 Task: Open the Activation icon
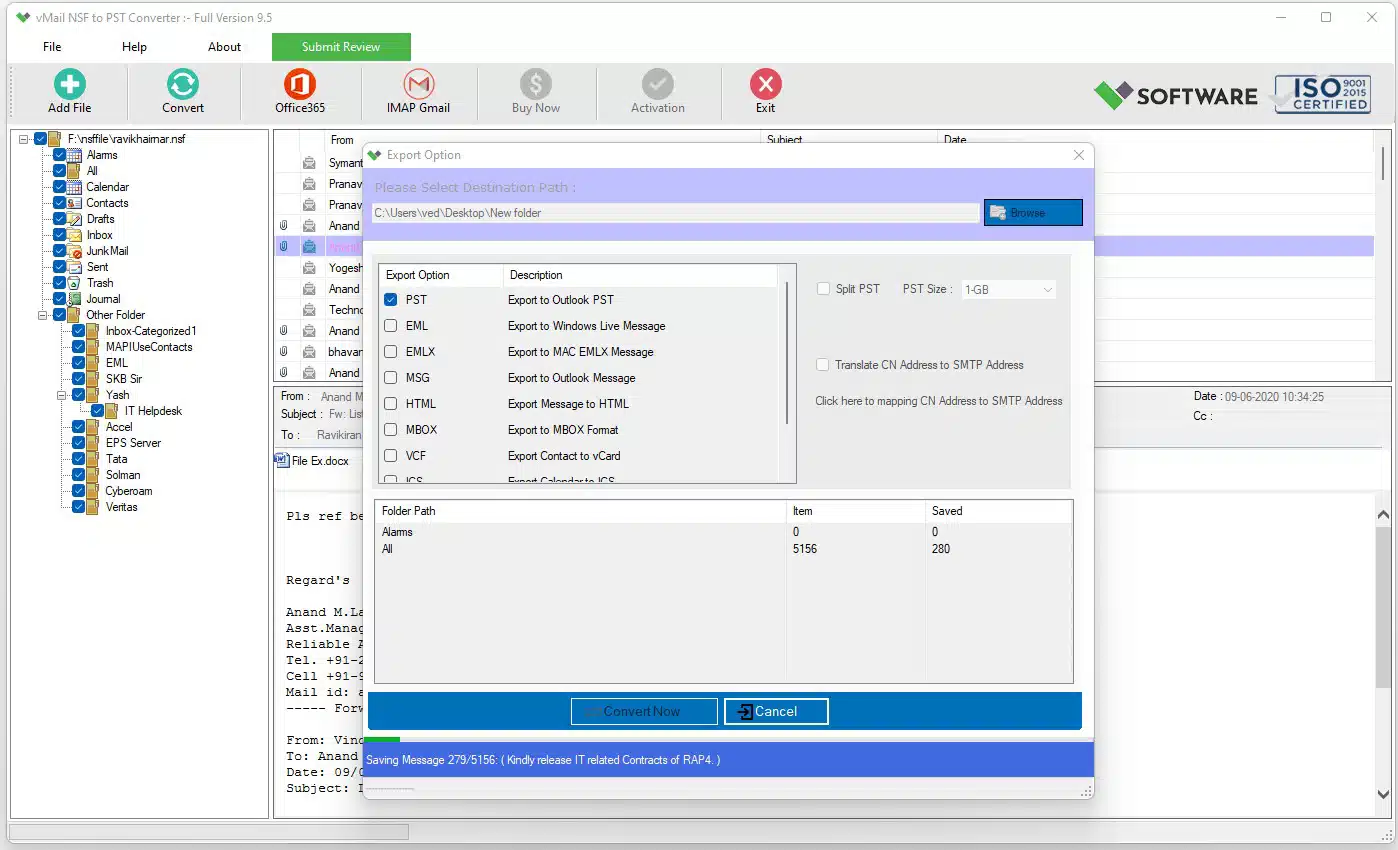pos(657,91)
